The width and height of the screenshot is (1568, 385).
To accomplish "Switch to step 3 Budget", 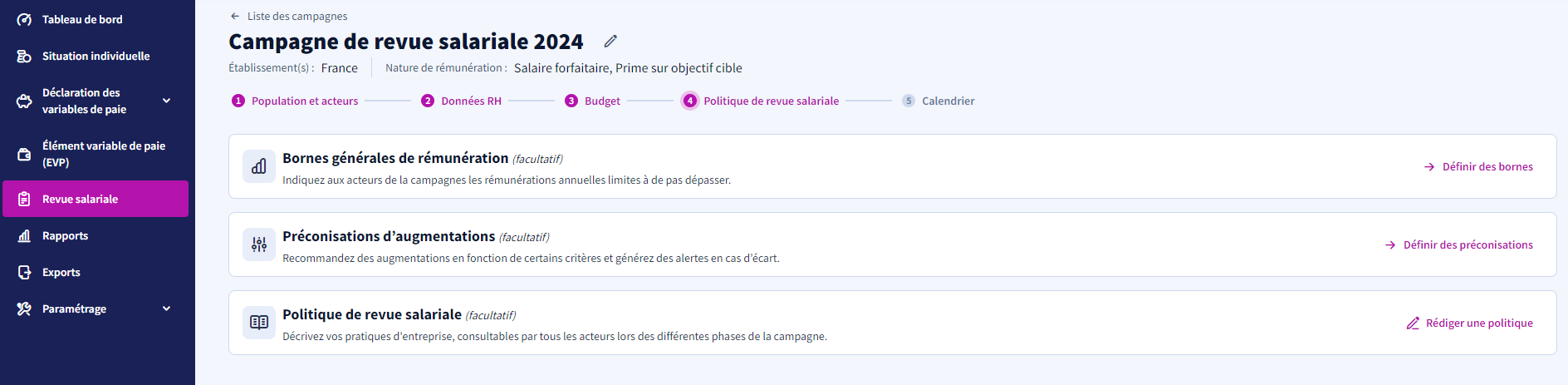I will [592, 101].
